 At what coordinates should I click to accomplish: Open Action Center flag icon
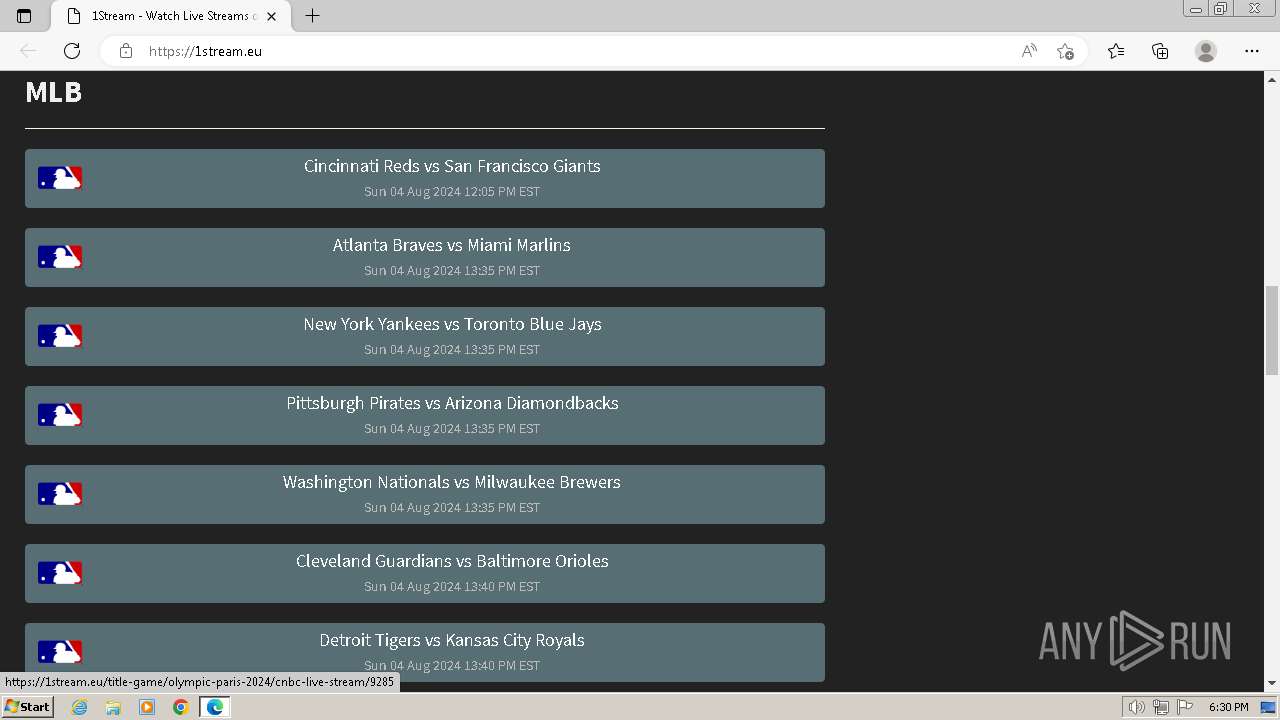point(1185,707)
